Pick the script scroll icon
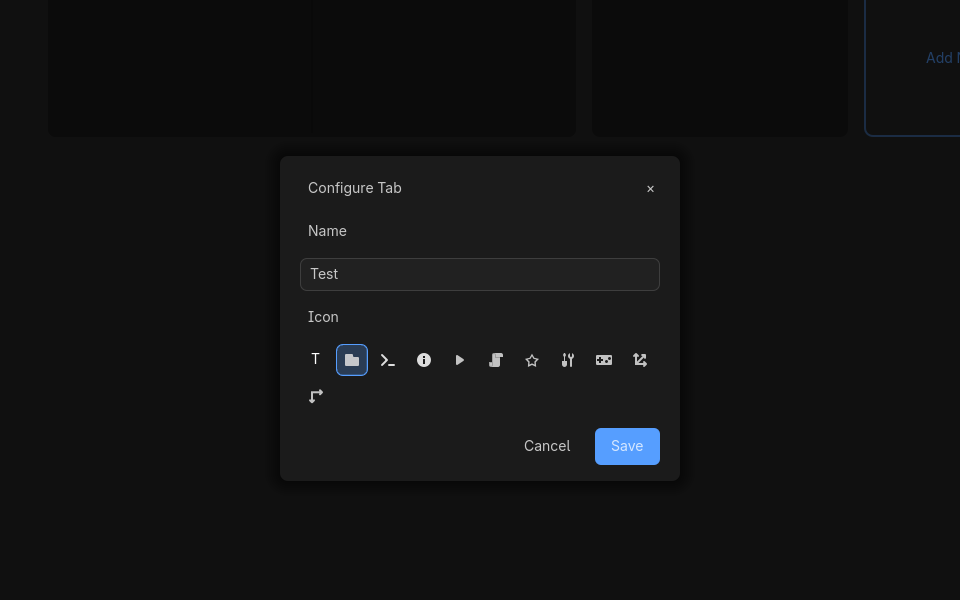Viewport: 960px width, 600px height. 496,360
